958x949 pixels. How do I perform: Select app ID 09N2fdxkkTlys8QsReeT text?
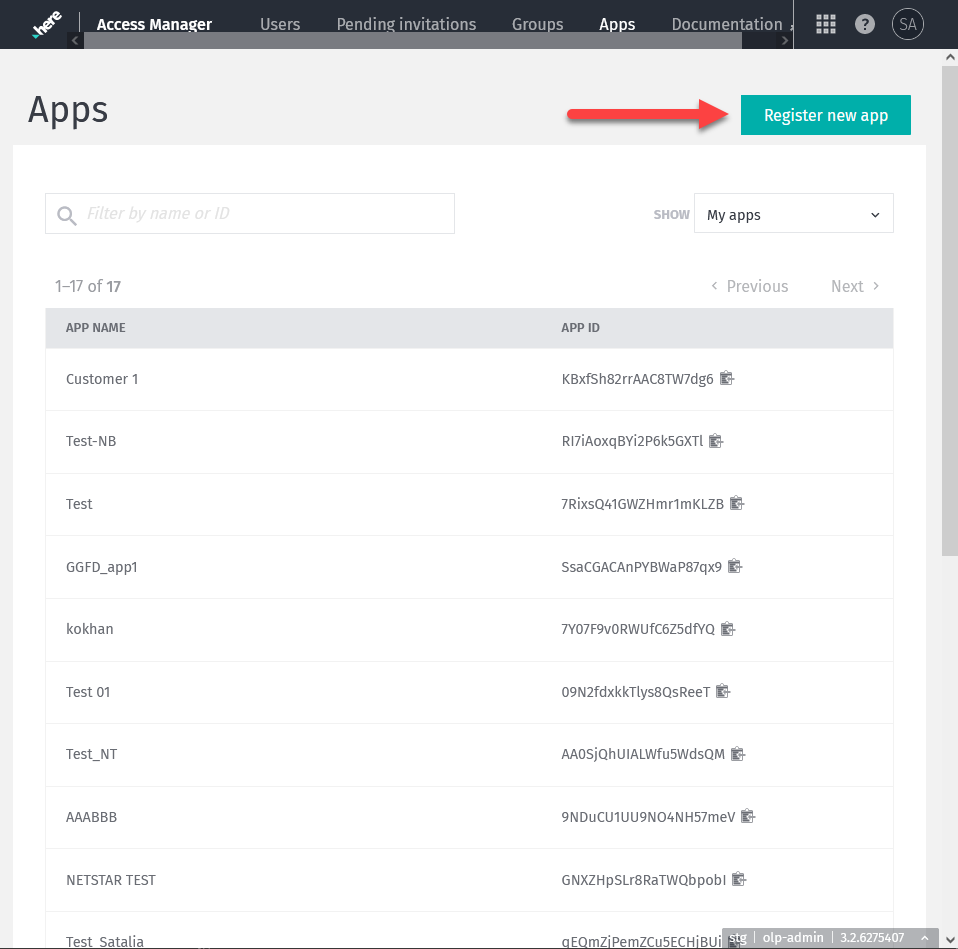(635, 692)
